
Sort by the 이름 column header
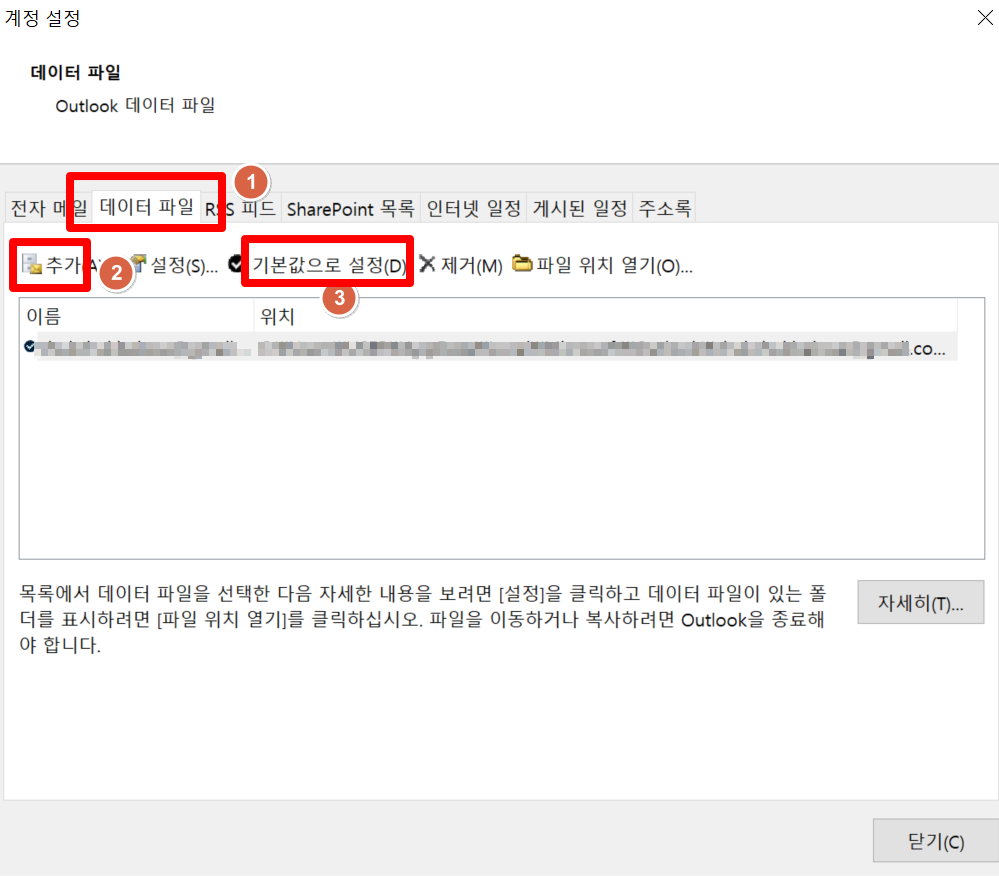coord(136,316)
